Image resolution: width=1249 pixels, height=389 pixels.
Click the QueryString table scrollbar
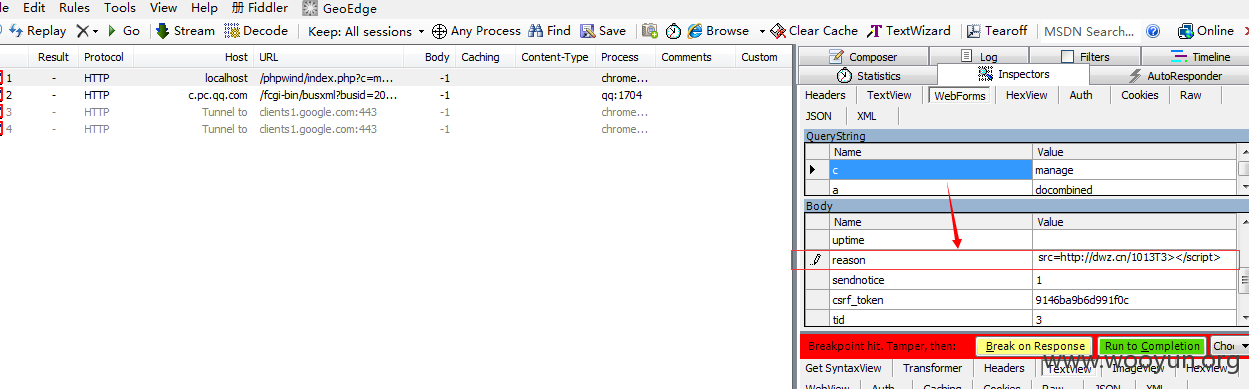click(1243, 169)
